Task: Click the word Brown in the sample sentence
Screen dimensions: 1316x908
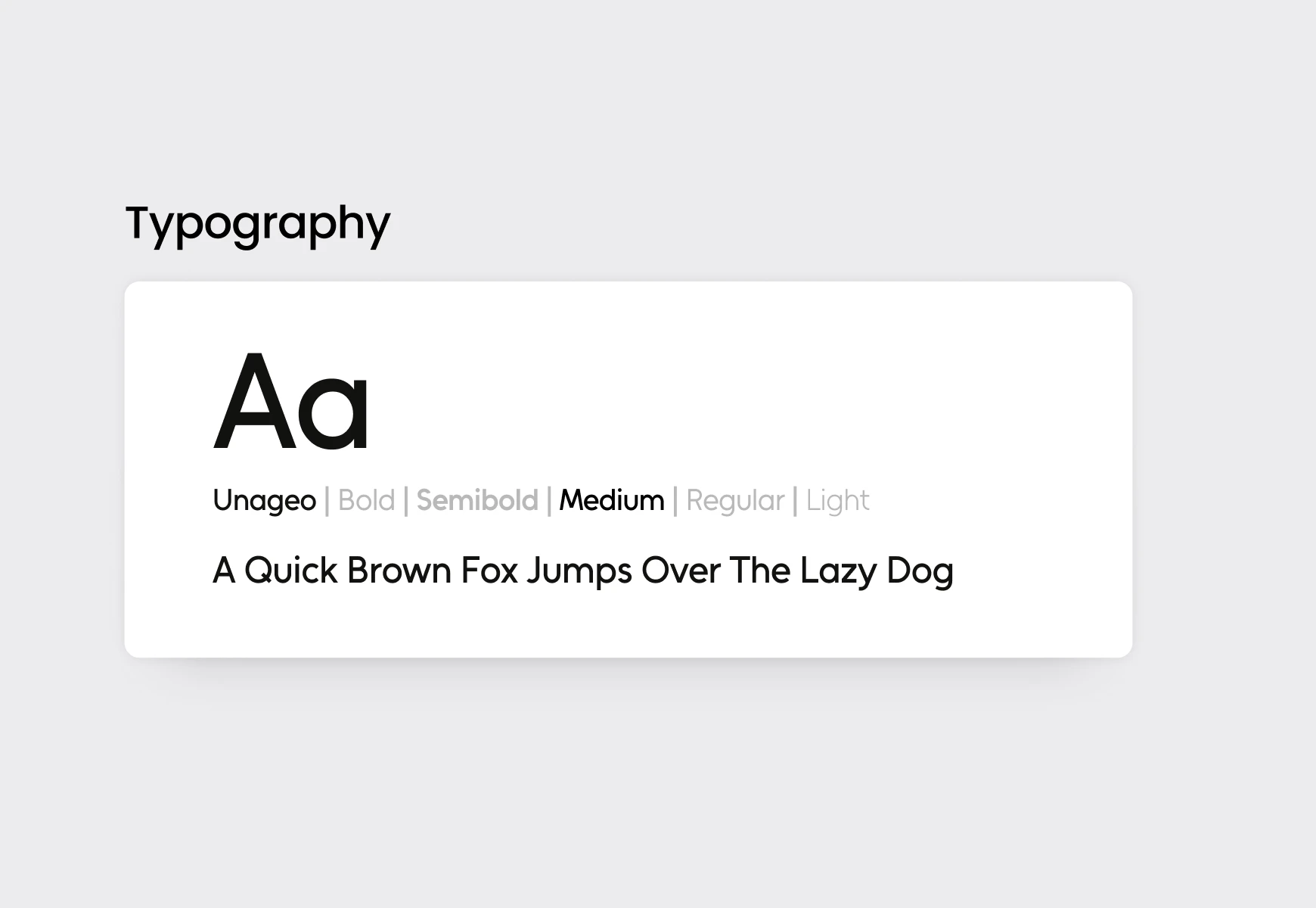Action: (x=399, y=571)
